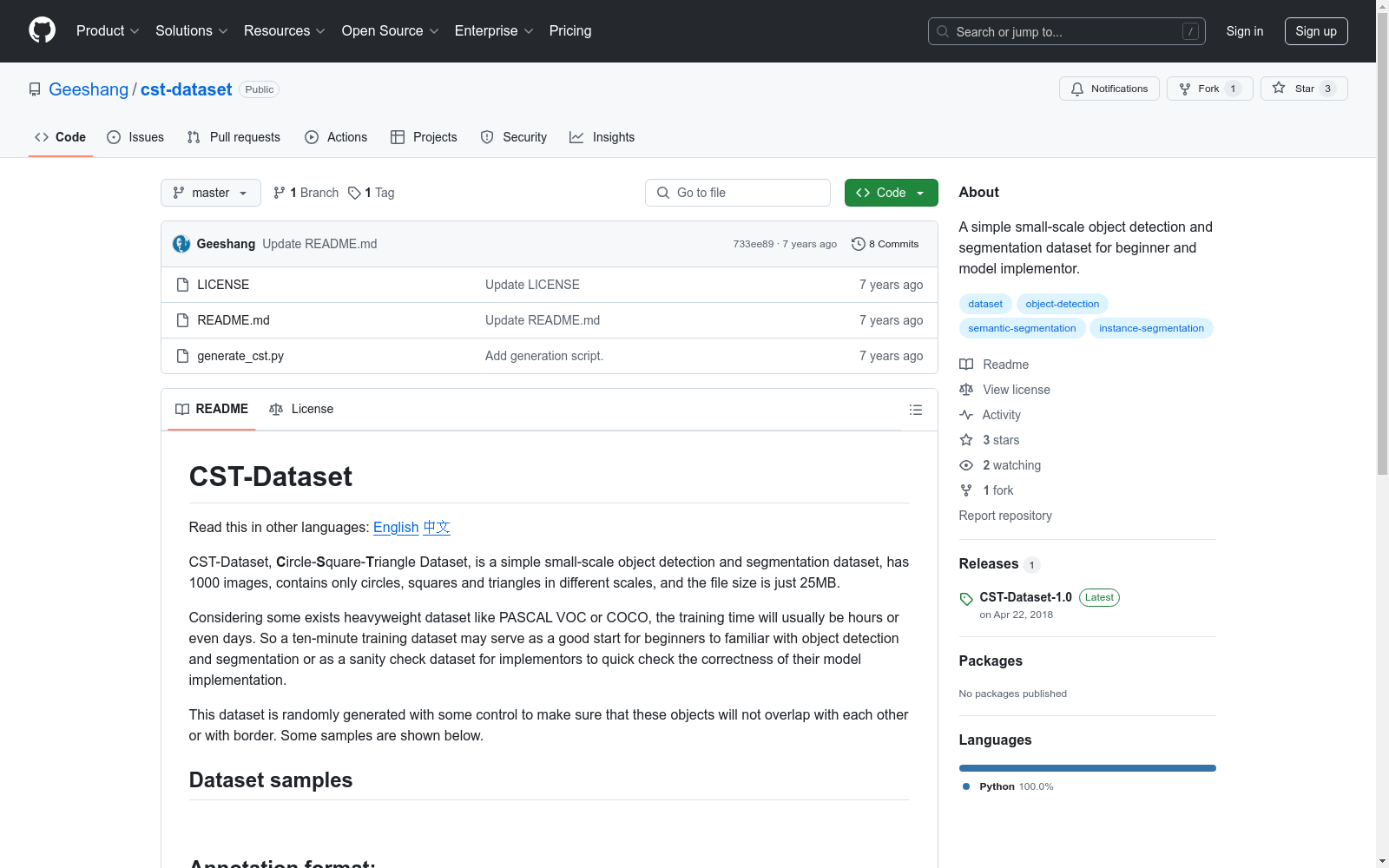Click the star icon next to 3 stars

point(966,440)
